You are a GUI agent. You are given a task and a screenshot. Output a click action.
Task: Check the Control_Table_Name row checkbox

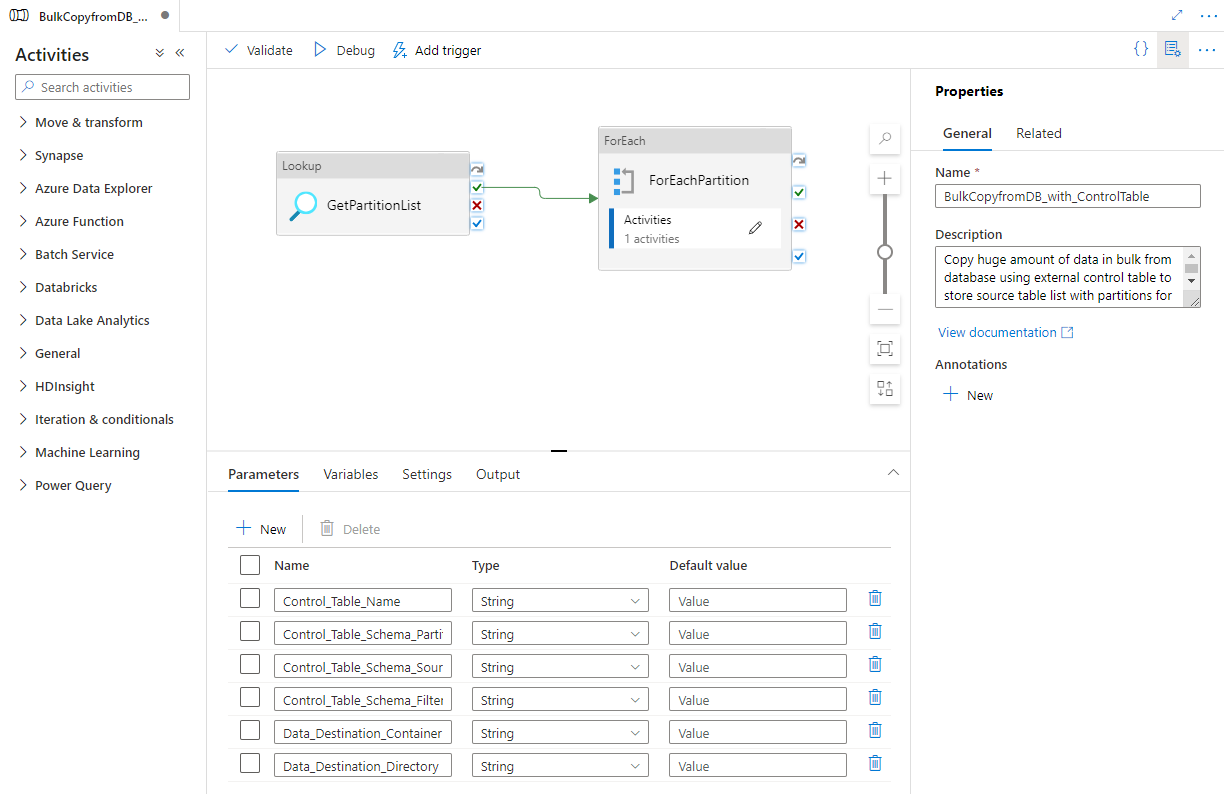click(250, 599)
